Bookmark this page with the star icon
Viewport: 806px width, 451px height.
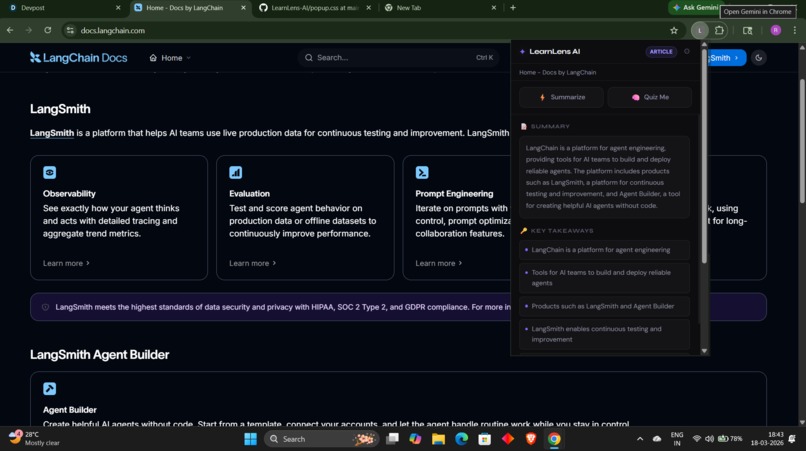(674, 30)
